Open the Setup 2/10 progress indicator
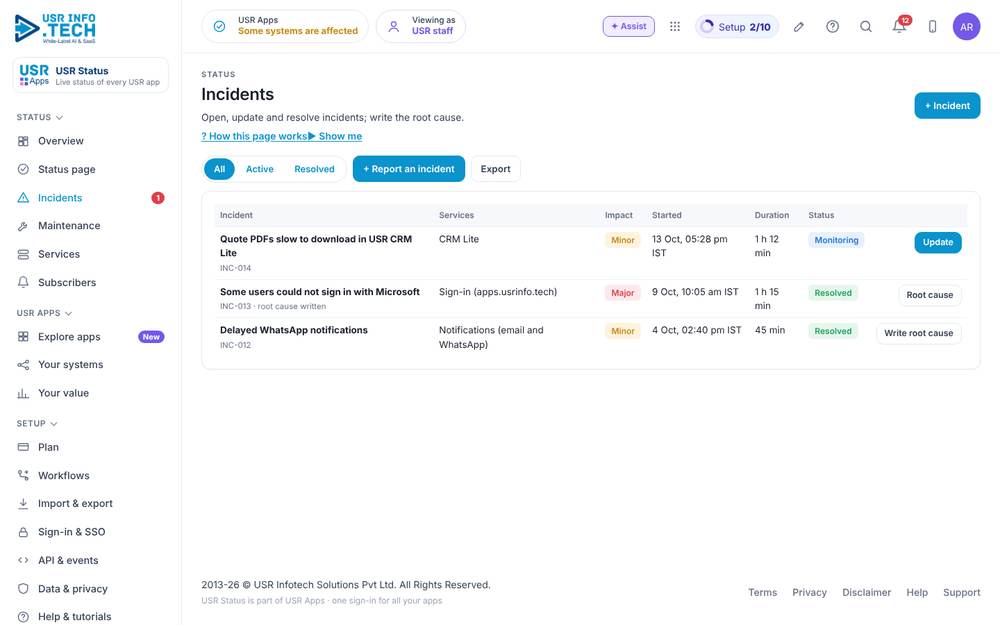The height and width of the screenshot is (625, 1000). (x=737, y=27)
